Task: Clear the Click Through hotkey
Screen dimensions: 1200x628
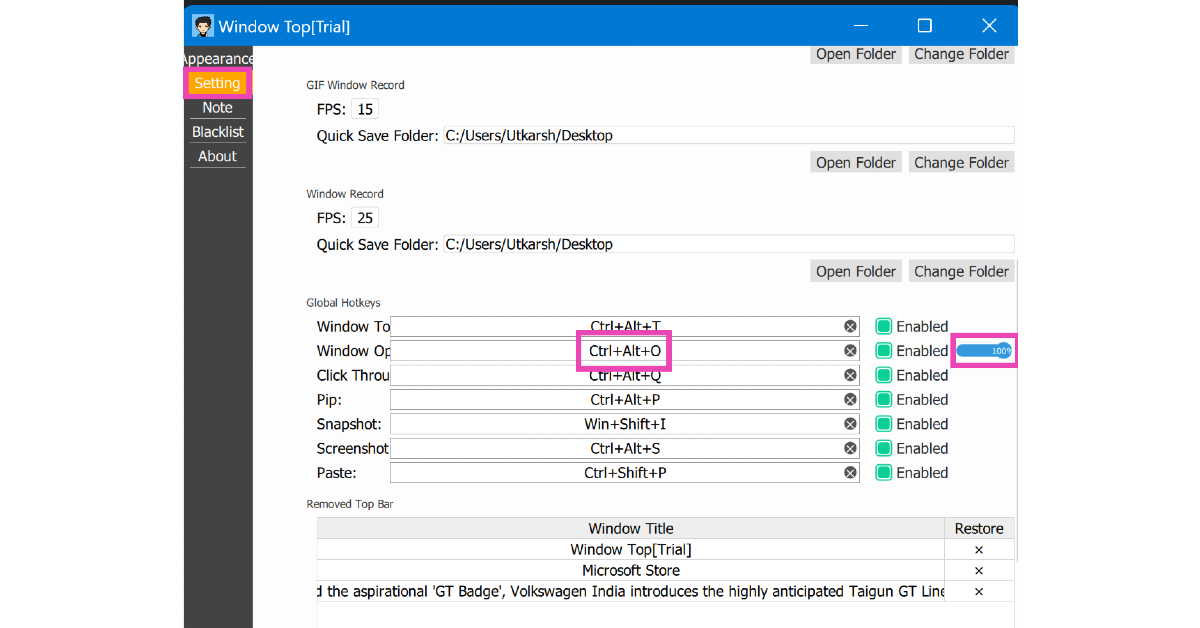Action: [x=850, y=375]
